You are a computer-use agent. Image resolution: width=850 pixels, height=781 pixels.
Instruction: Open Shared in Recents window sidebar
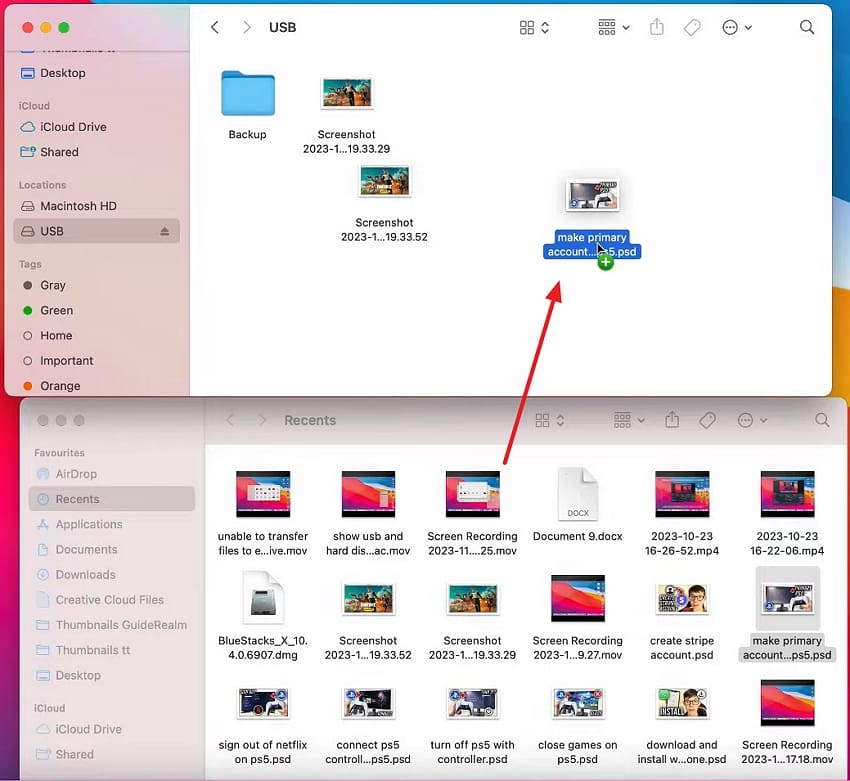112,754
